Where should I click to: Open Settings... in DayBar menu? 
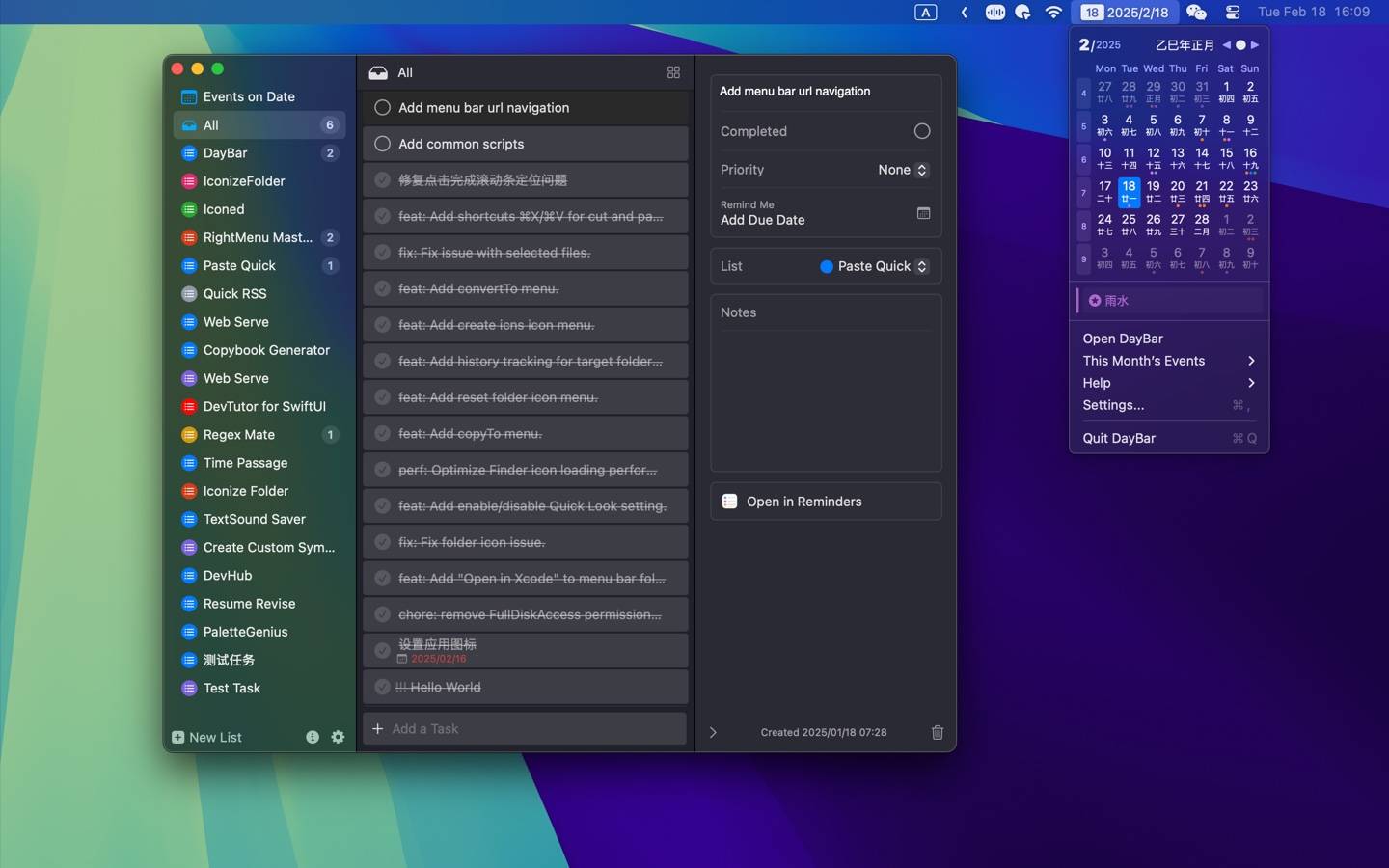coord(1169,405)
